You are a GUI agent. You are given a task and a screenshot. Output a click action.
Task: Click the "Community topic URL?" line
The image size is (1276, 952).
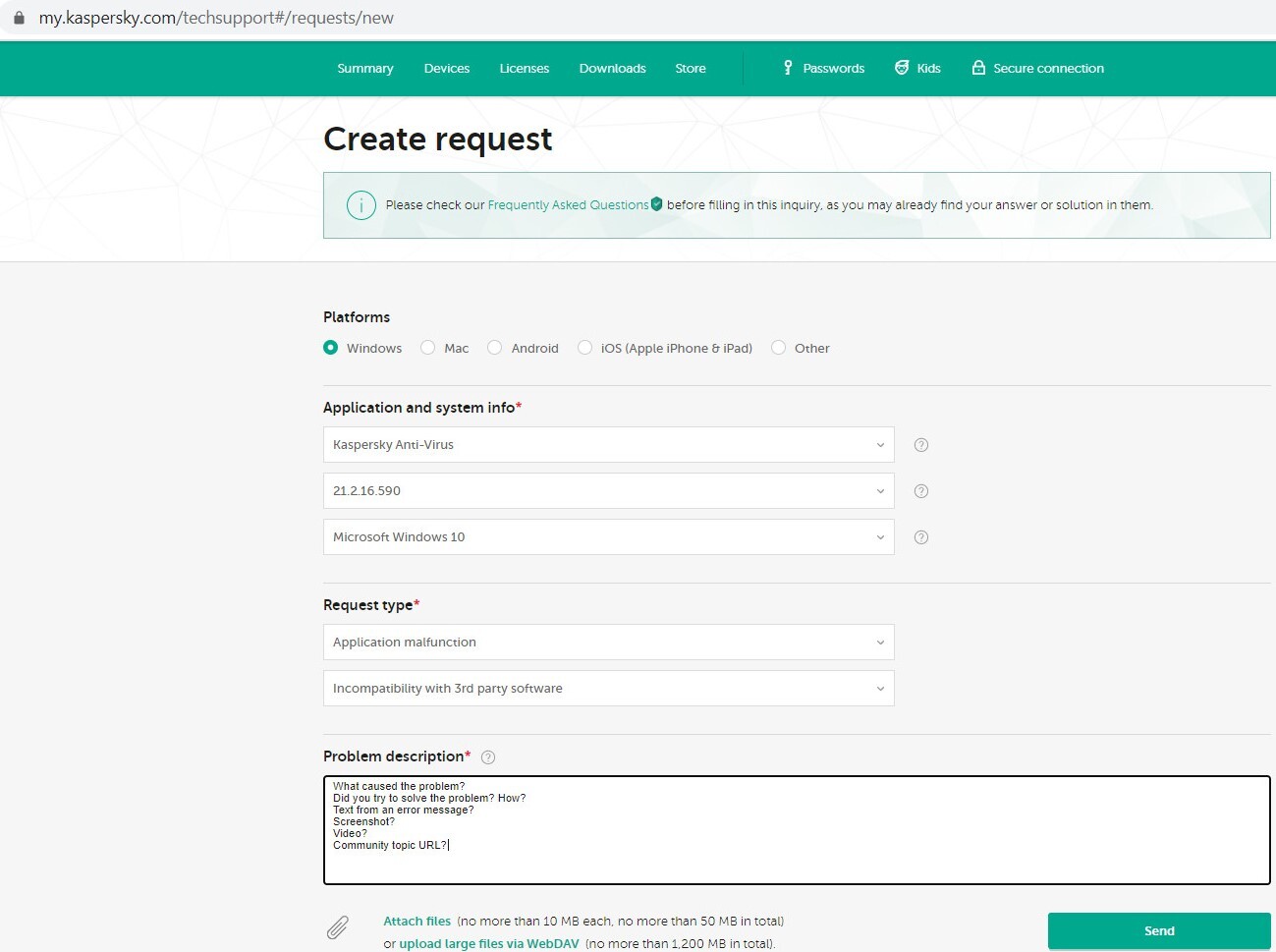[x=390, y=846]
